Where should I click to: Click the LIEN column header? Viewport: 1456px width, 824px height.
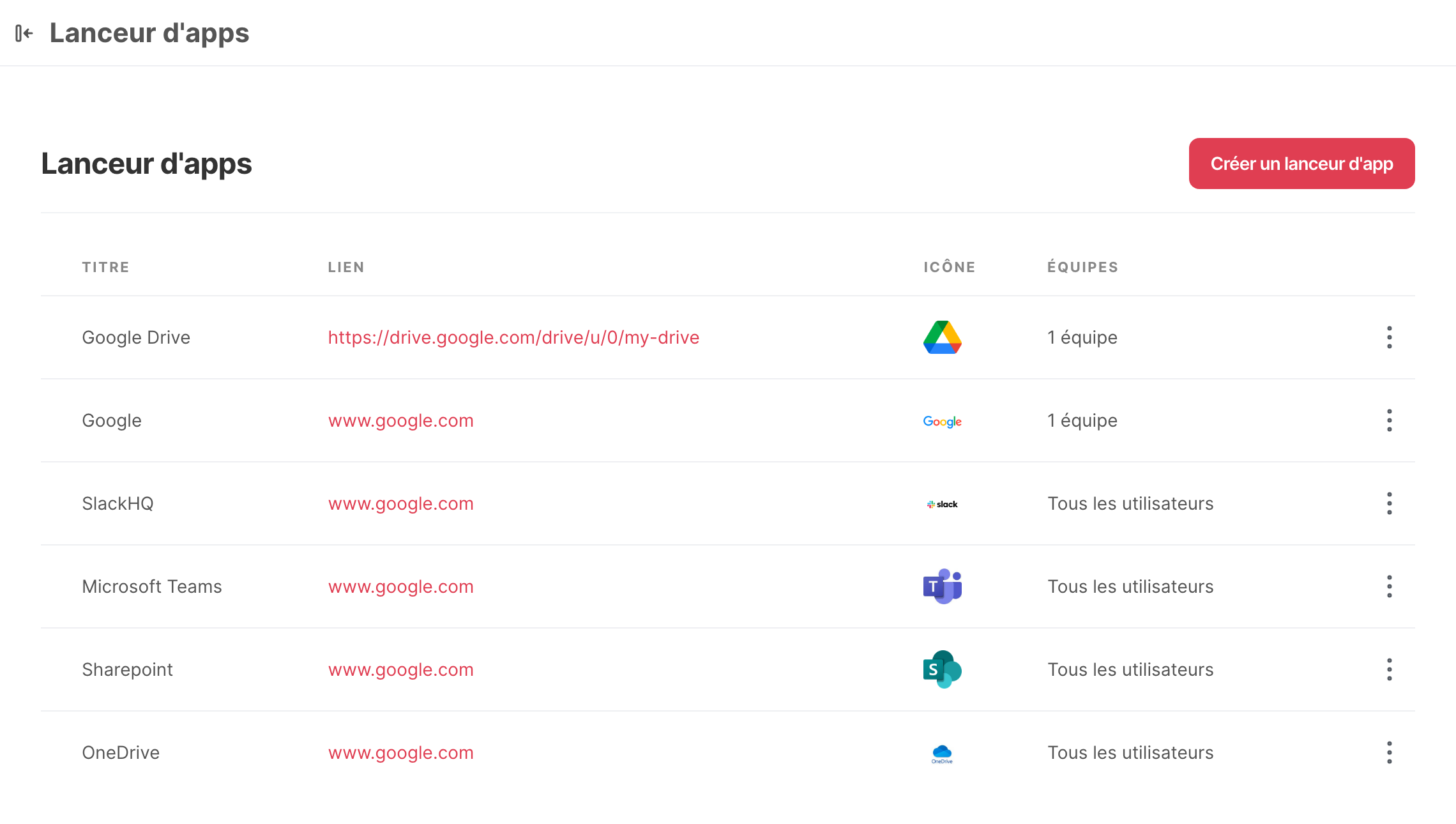(x=346, y=267)
